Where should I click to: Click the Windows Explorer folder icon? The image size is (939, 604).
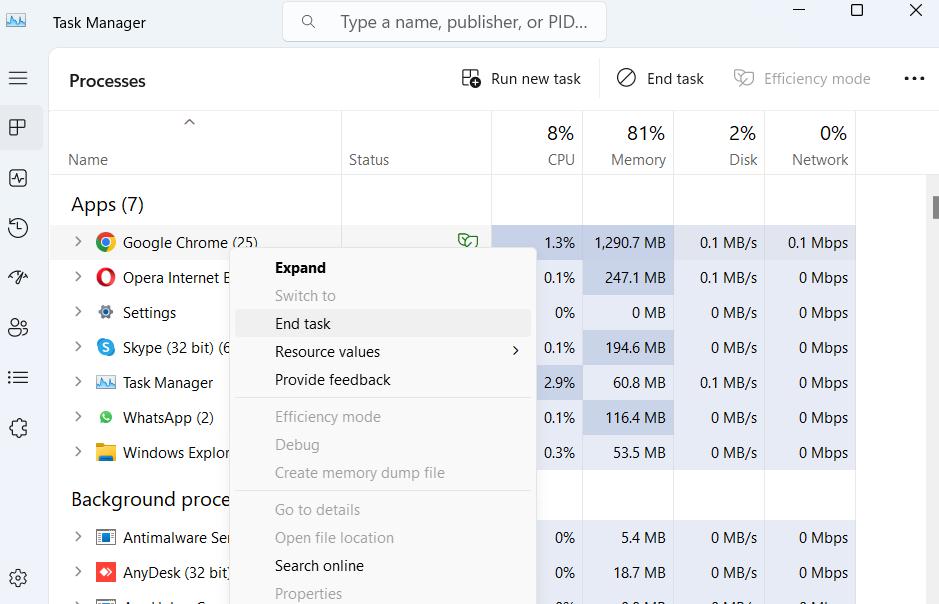pos(106,452)
